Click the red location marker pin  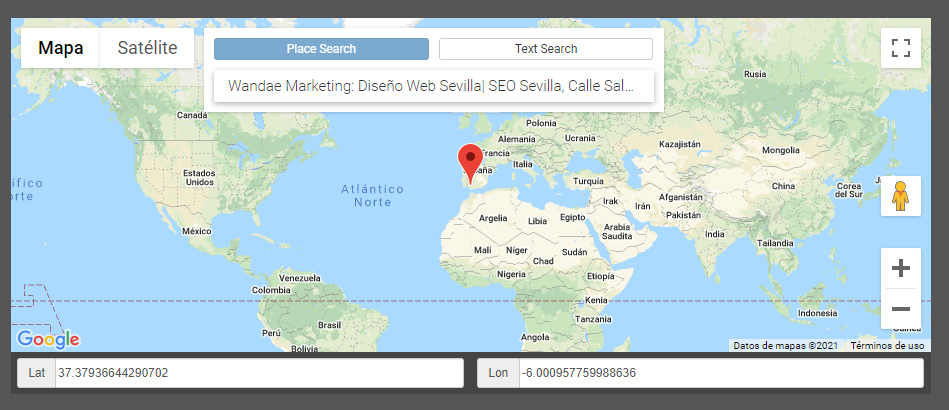470,164
